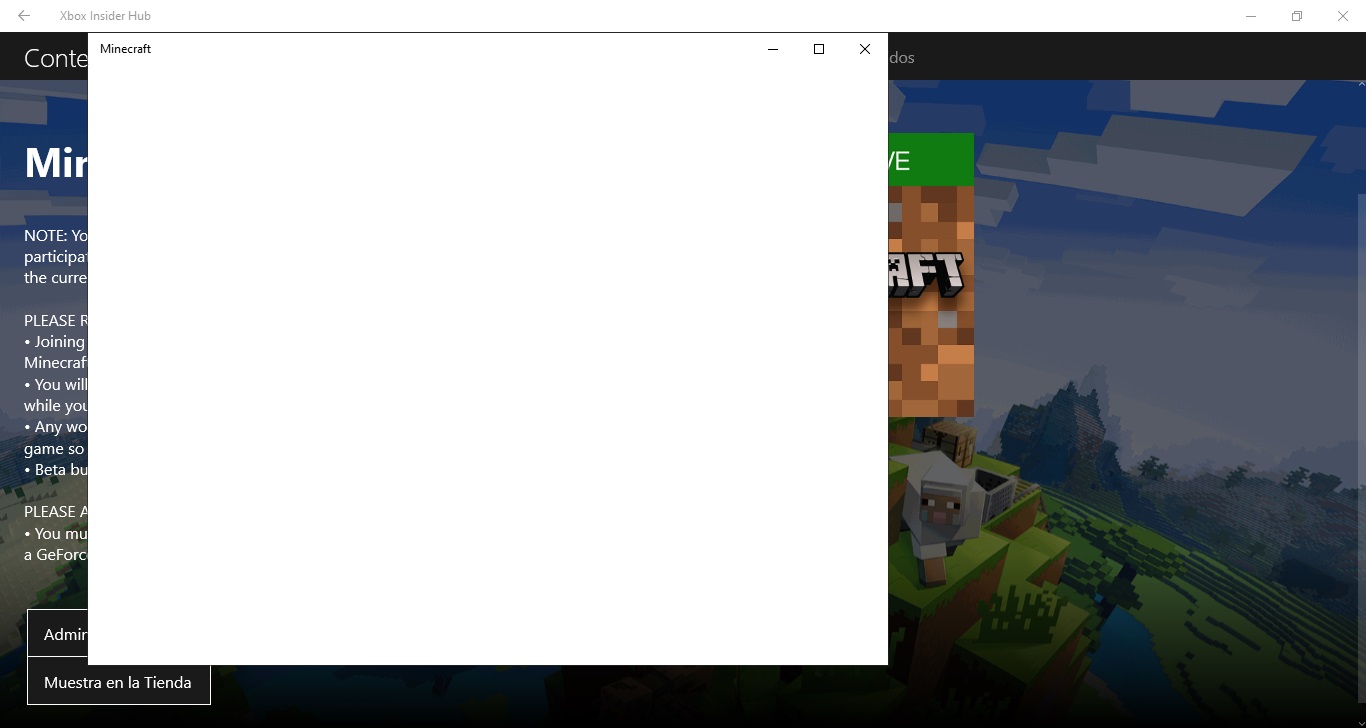Screen dimensions: 1366x728
Task: Close the Minecraft window
Action: coord(865,49)
